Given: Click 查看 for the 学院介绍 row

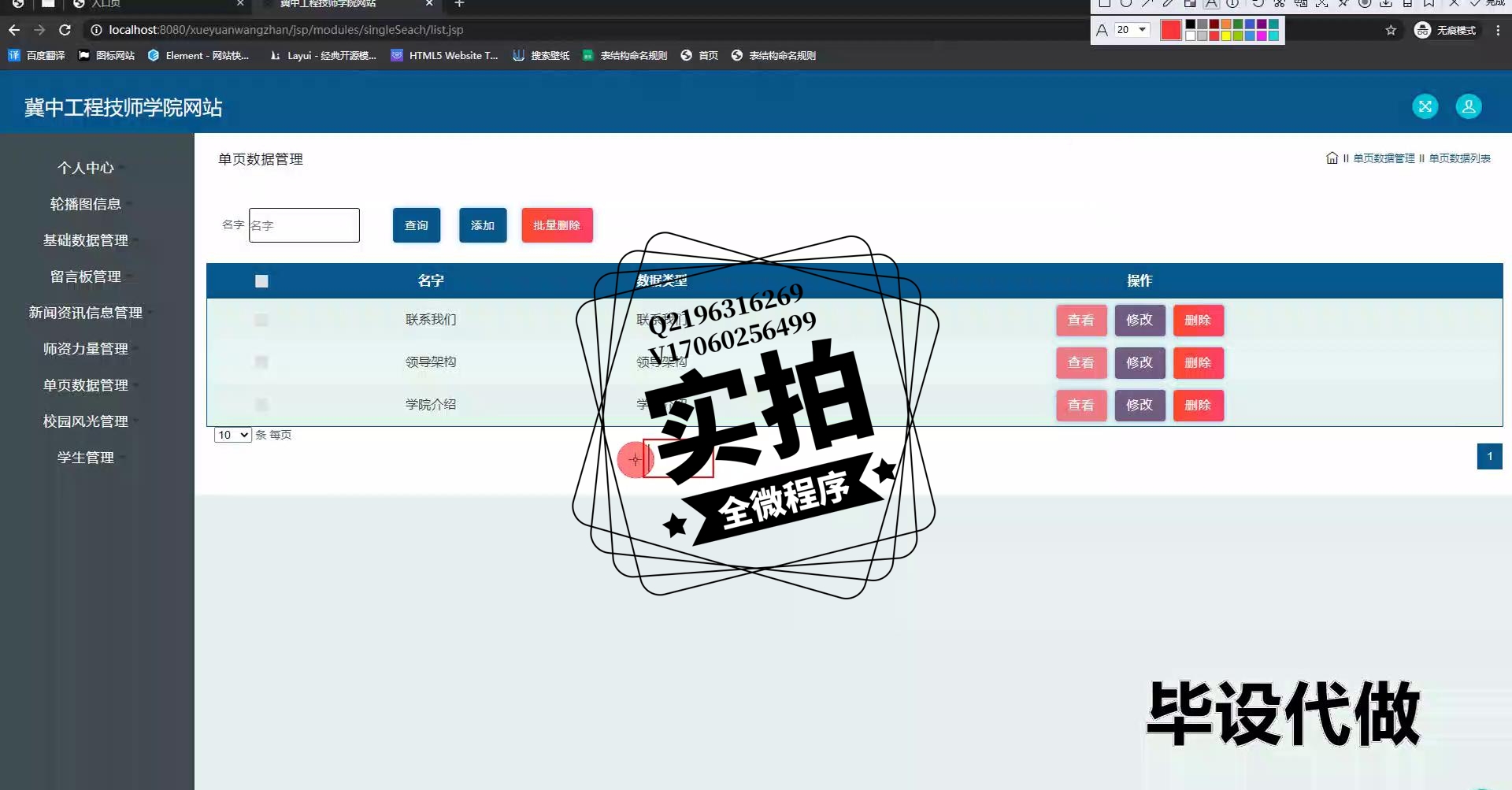Looking at the screenshot, I should tap(1081, 406).
